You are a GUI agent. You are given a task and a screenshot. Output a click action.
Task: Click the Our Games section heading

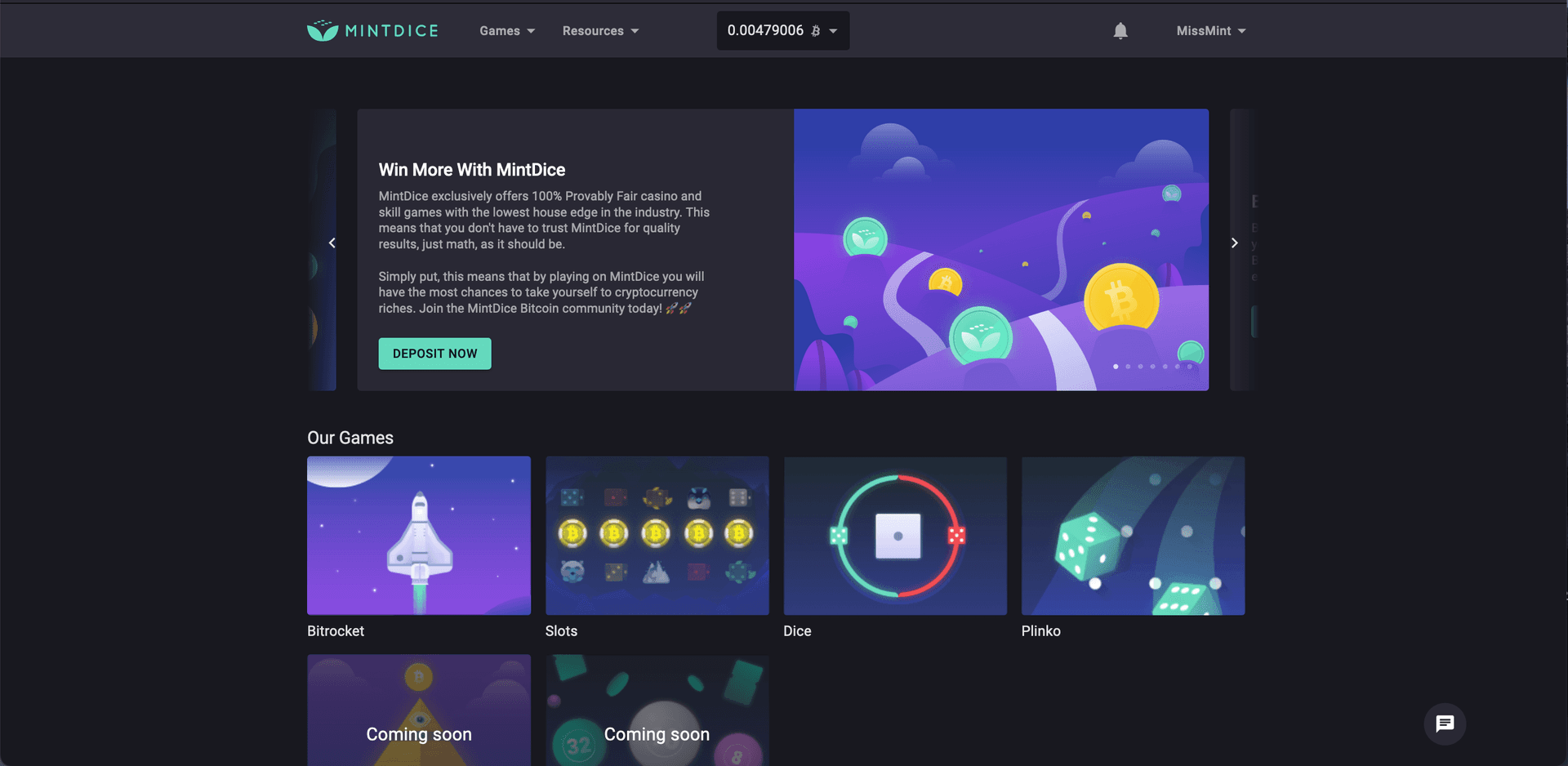click(350, 438)
